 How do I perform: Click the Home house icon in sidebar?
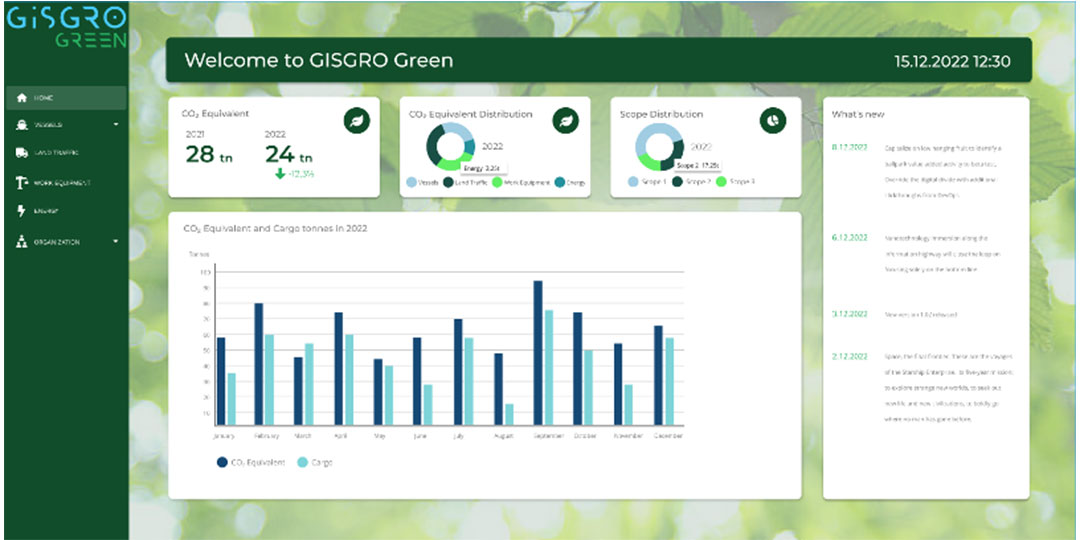click(21, 98)
